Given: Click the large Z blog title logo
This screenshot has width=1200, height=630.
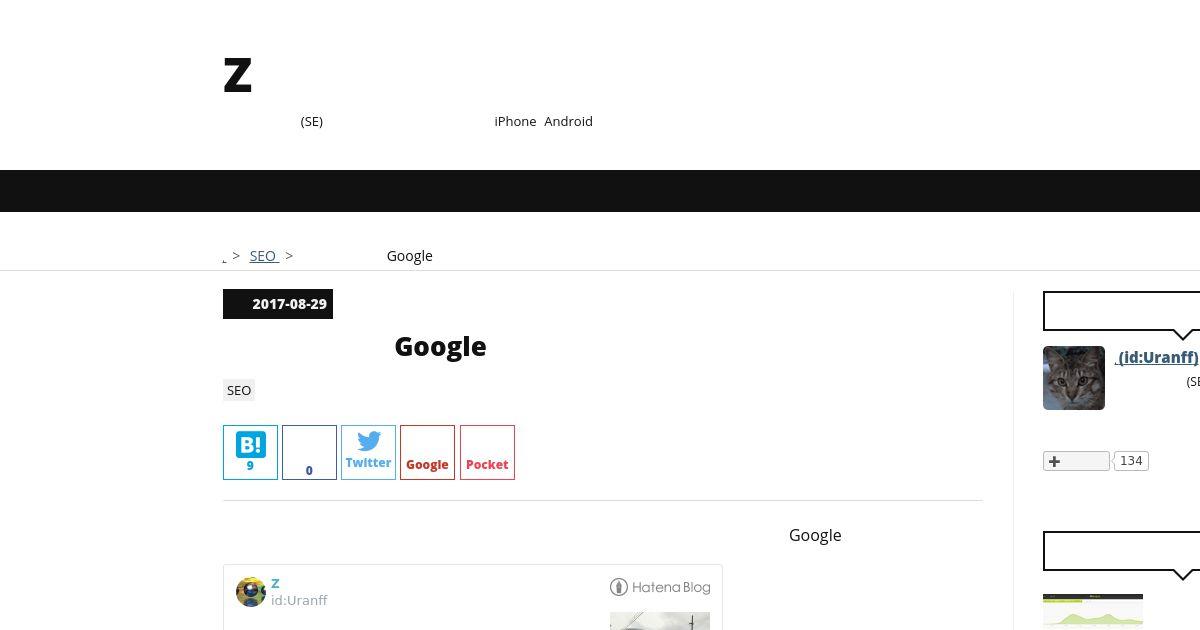Looking at the screenshot, I should coord(238,75).
